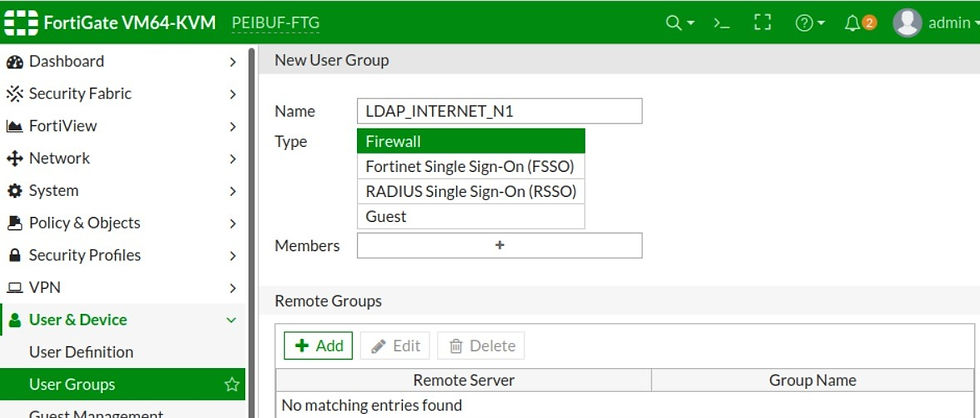The image size is (980, 418).
Task: Expand the Network chevron
Action: point(232,159)
